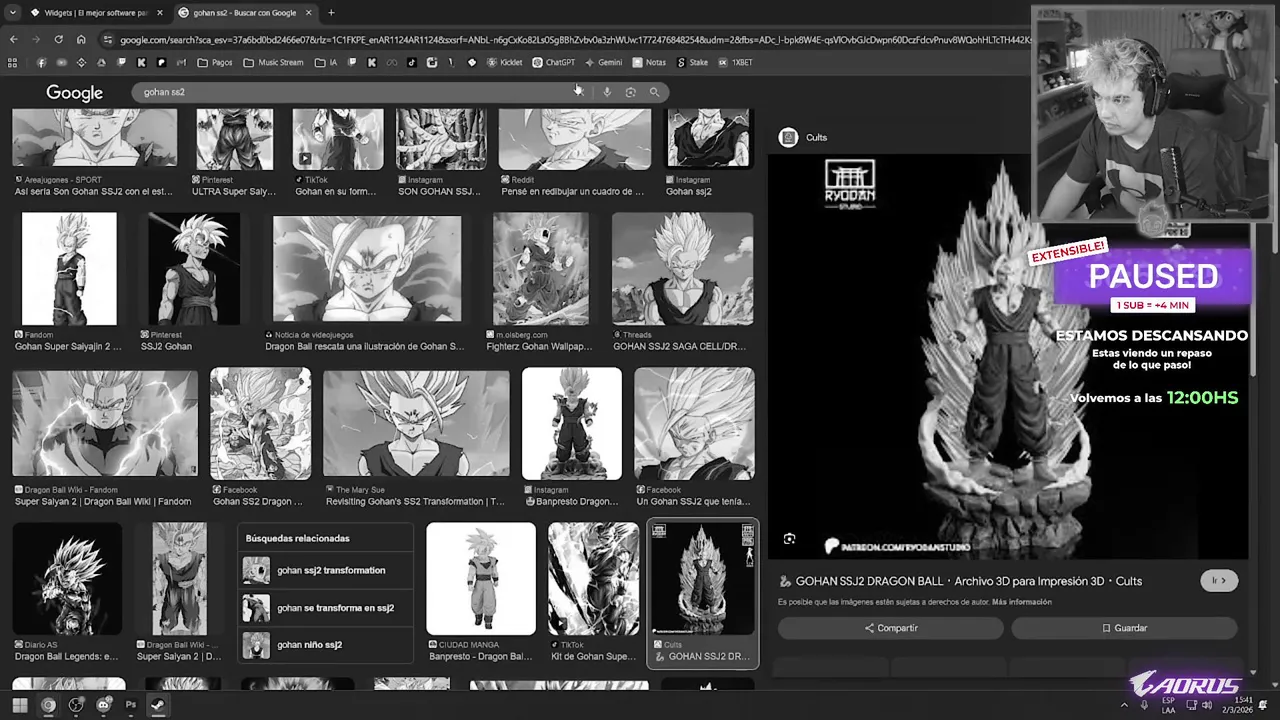This screenshot has height=720, width=1280.
Task: Open the Notas bookmark
Action: (649, 62)
